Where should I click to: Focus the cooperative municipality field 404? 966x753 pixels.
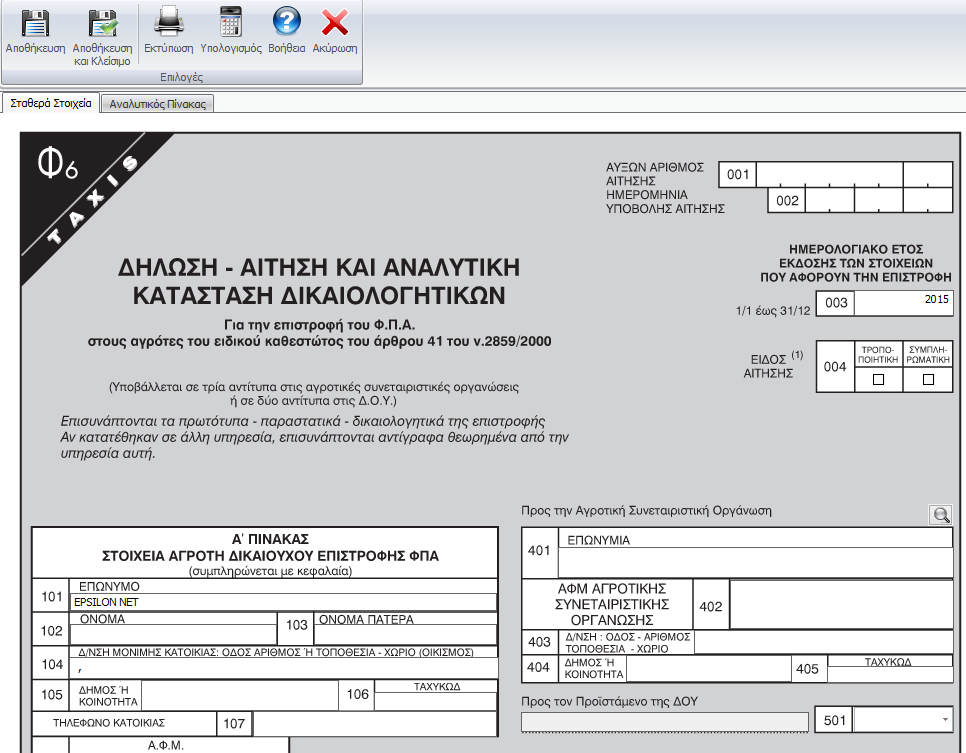coord(708,669)
